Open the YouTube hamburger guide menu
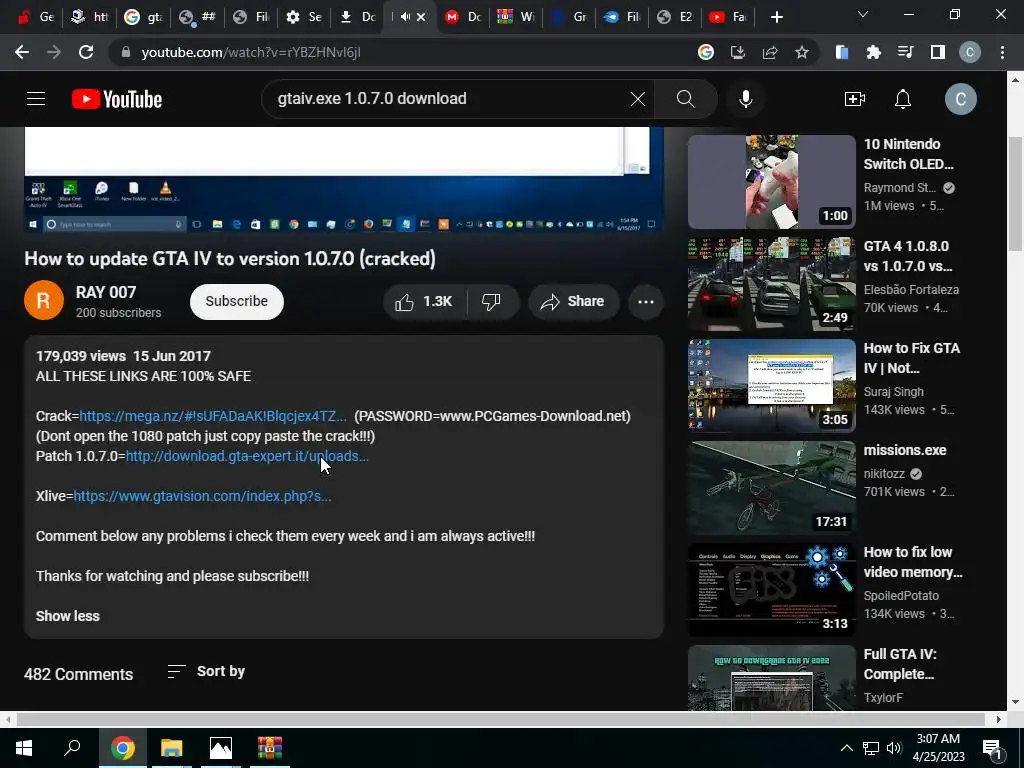1024x768 pixels. coord(36,99)
